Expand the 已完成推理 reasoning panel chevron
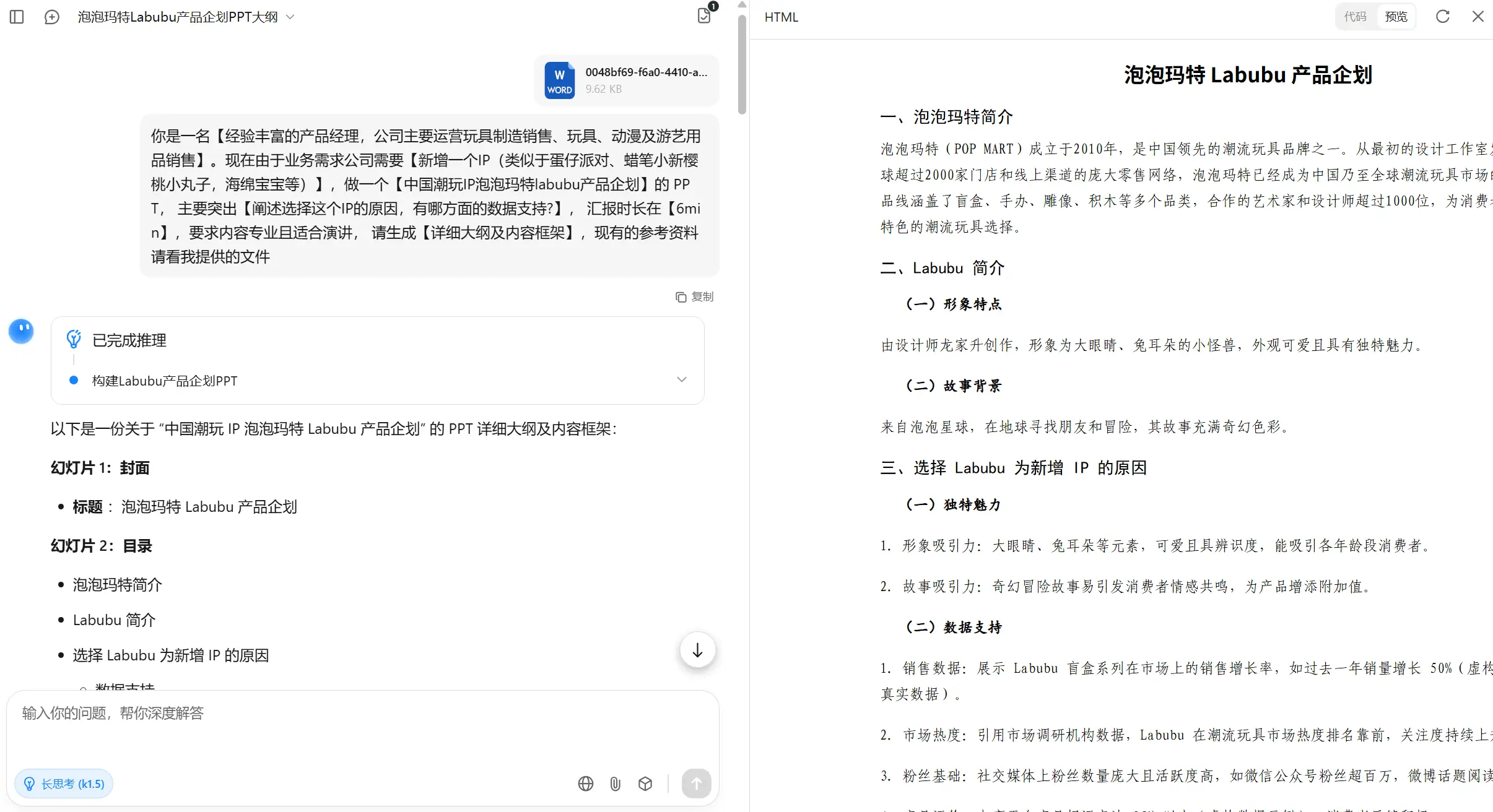The width and height of the screenshot is (1493, 812). coord(682,379)
